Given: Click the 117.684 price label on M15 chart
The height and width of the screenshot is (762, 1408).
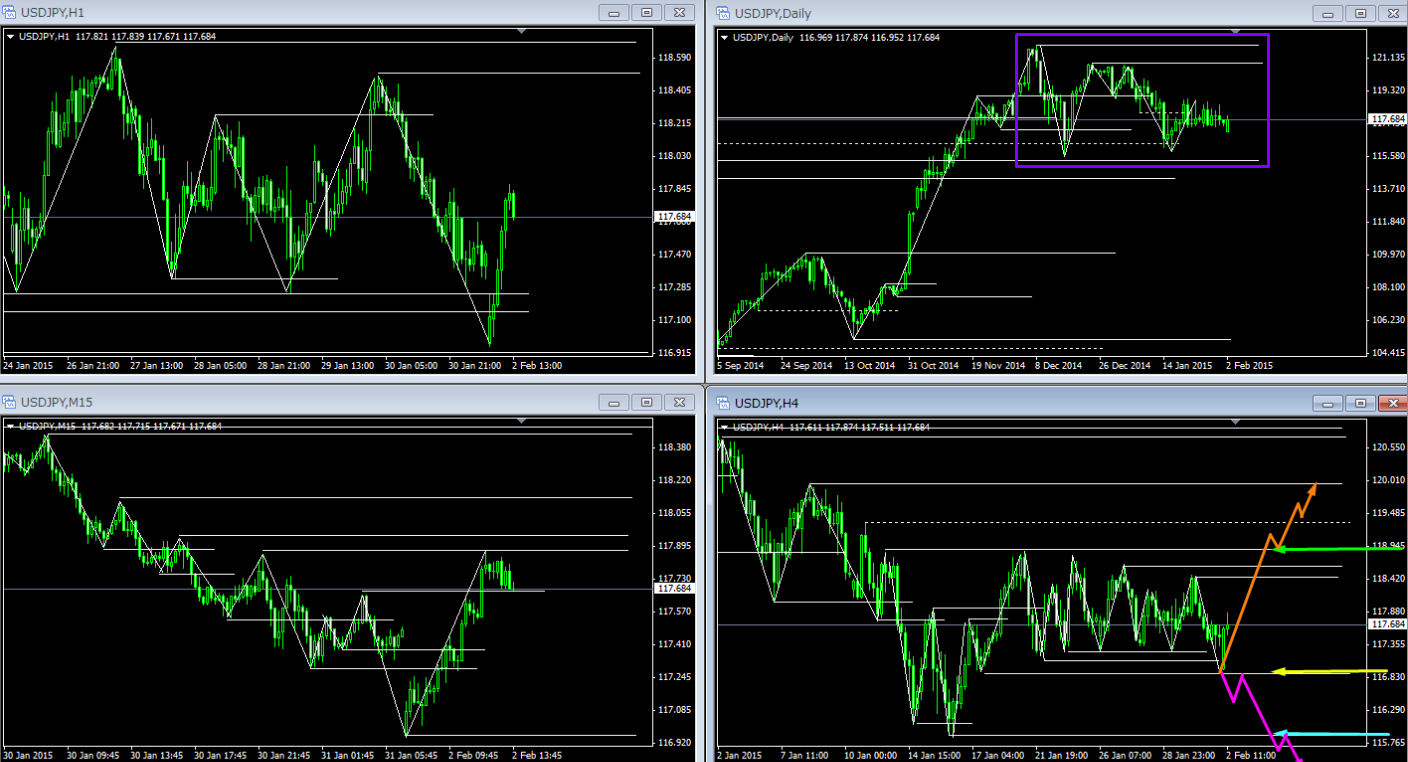Looking at the screenshot, I should (674, 589).
